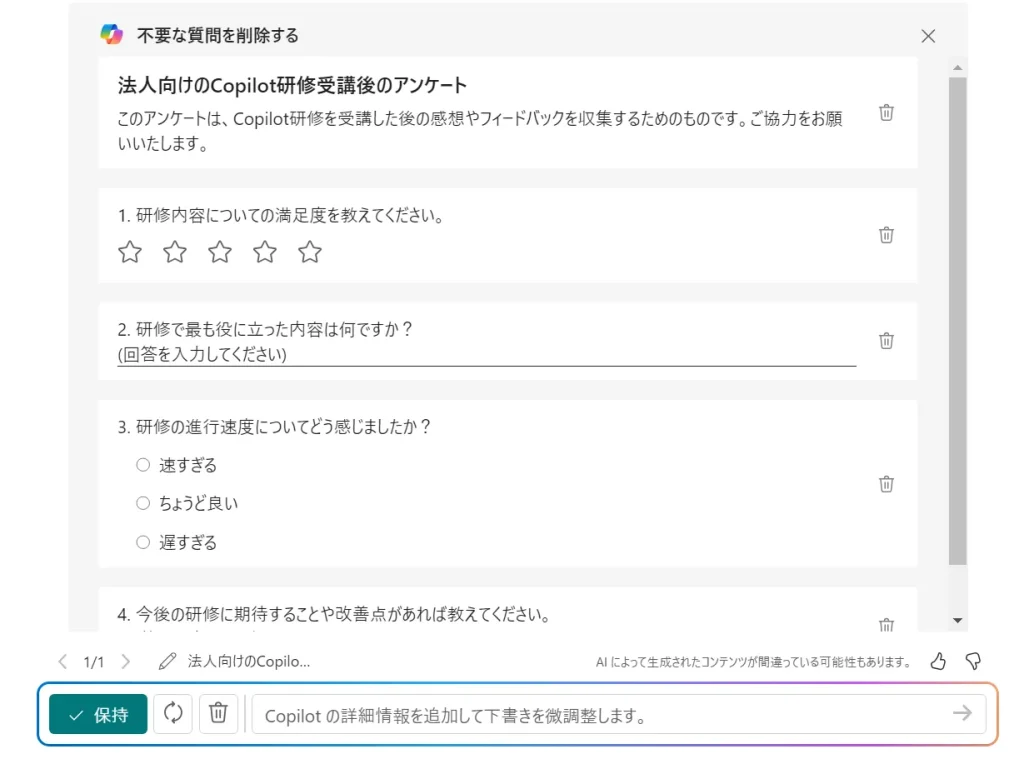Select the ちょうど良い radio option

[143, 503]
